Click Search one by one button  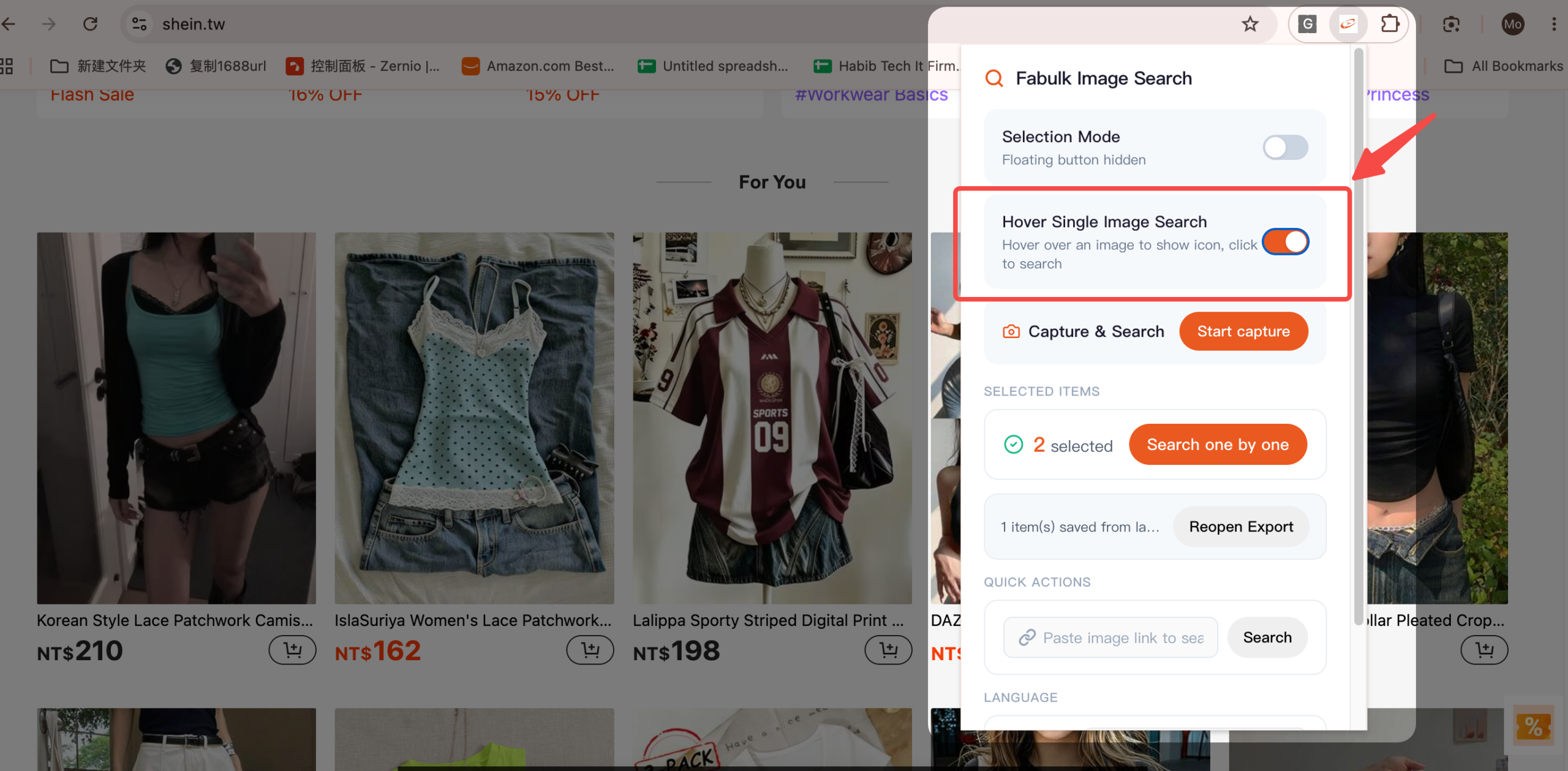(x=1218, y=445)
